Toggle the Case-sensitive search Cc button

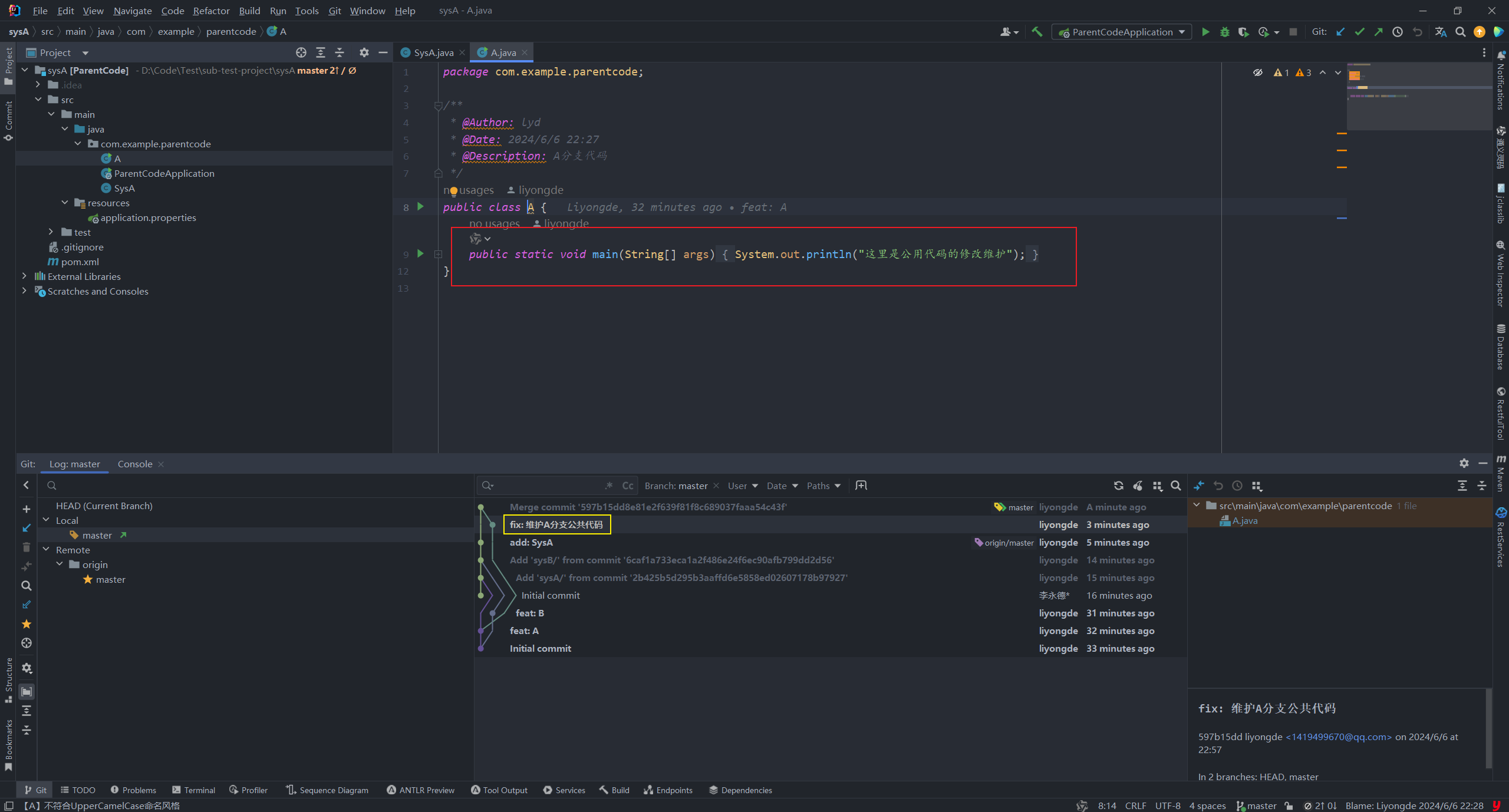point(627,486)
